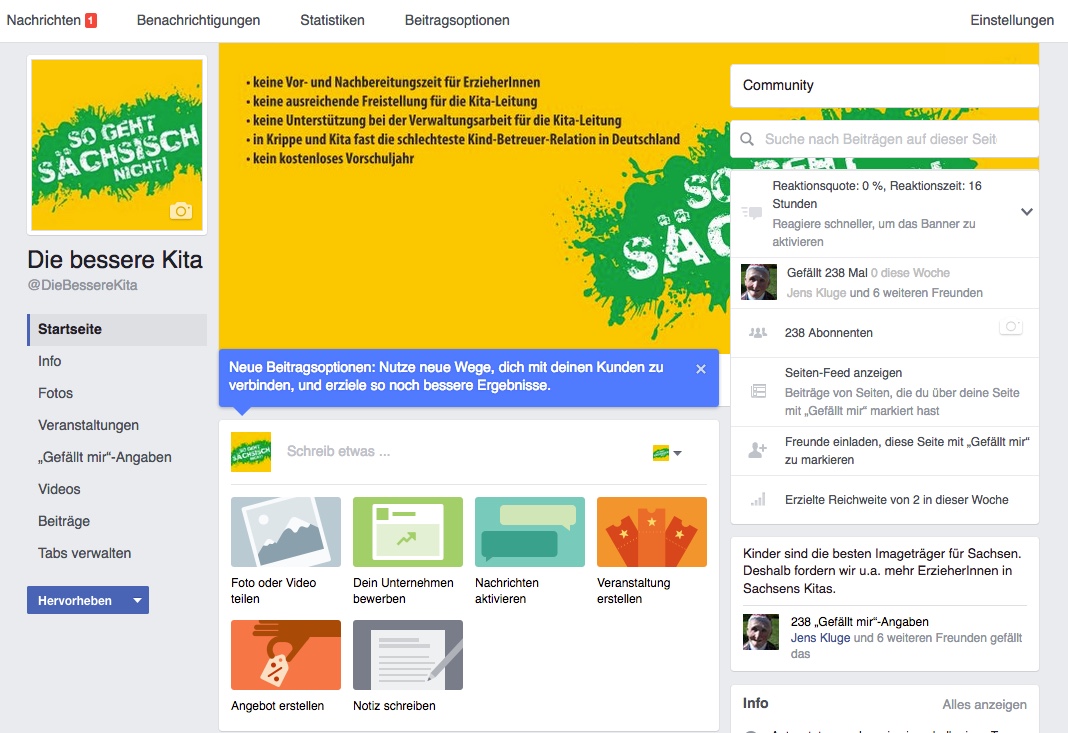
Task: Click Alles anzeigen in Info panel
Action: coord(984,704)
